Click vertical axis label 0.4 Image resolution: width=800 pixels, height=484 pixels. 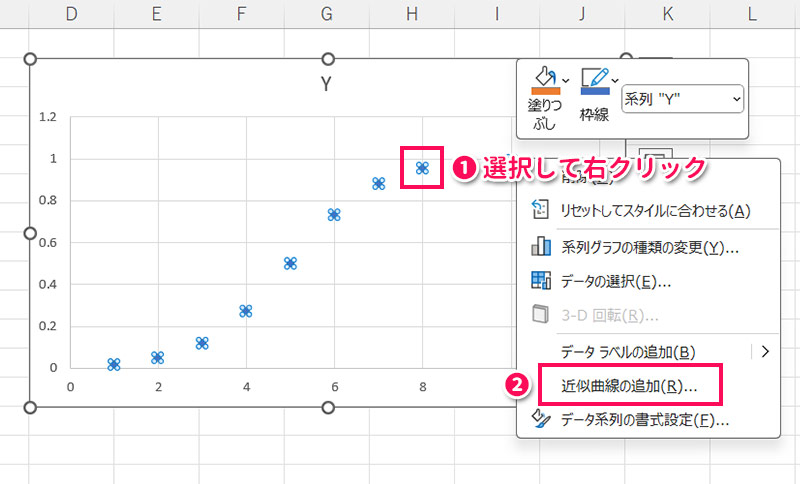pyautogui.click(x=48, y=284)
